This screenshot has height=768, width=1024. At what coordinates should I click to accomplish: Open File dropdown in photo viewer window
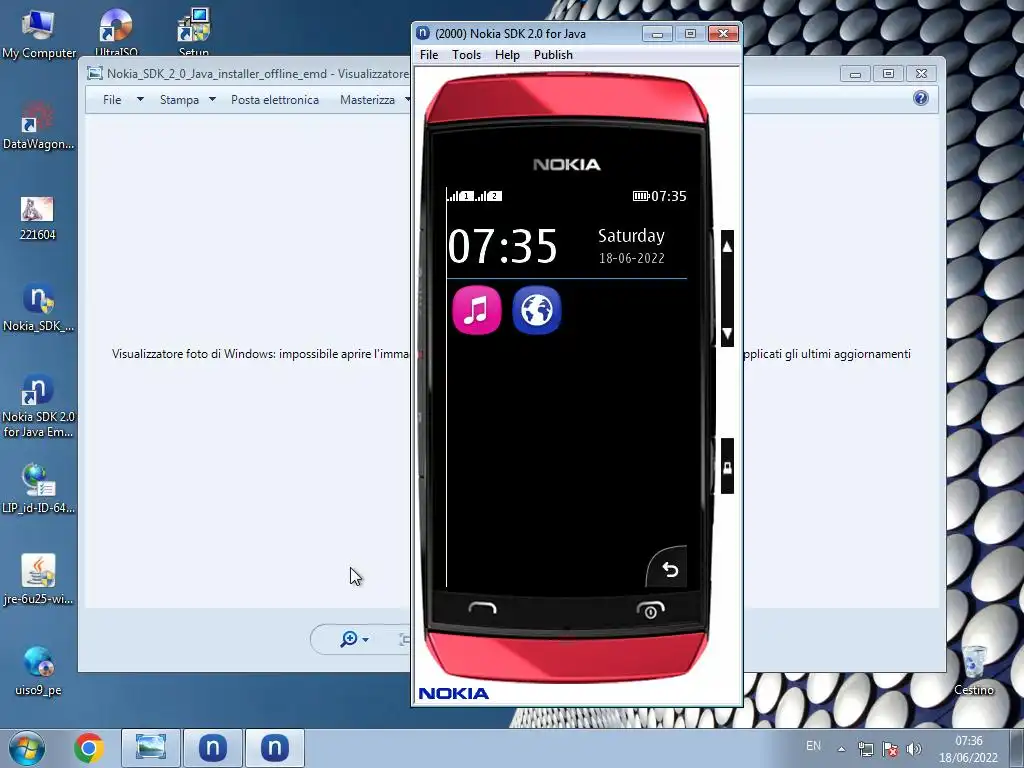122,100
